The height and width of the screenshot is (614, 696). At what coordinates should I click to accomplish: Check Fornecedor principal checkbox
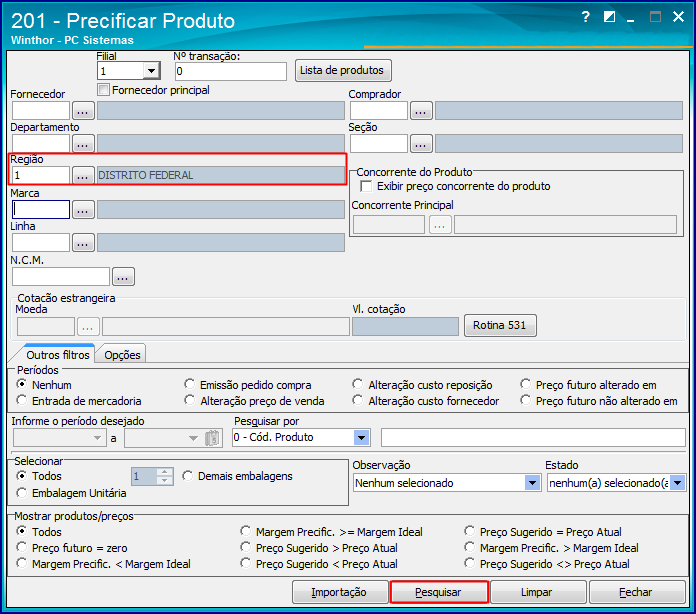tap(103, 90)
